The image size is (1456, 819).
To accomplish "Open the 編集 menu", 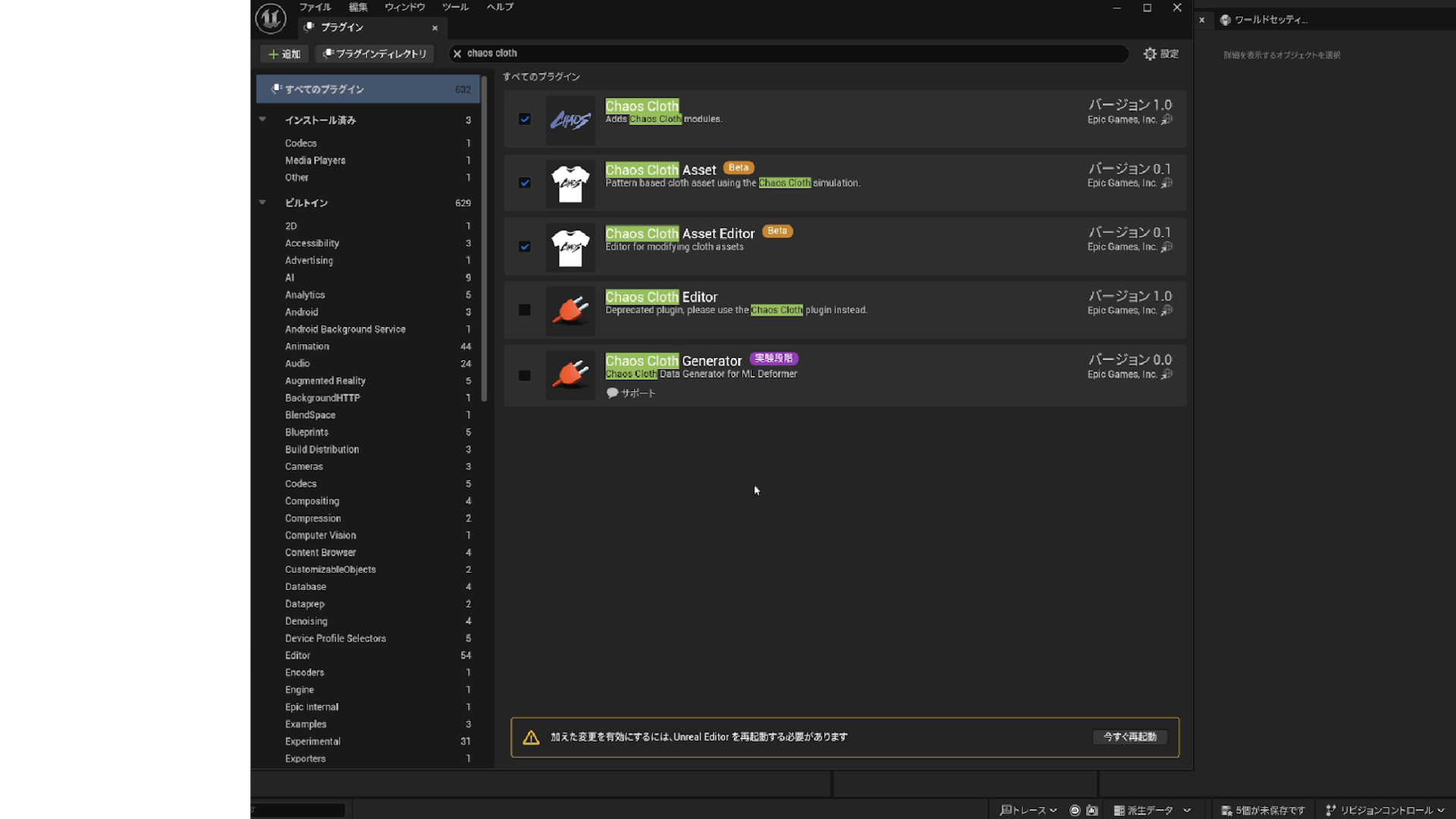I will coord(358,7).
